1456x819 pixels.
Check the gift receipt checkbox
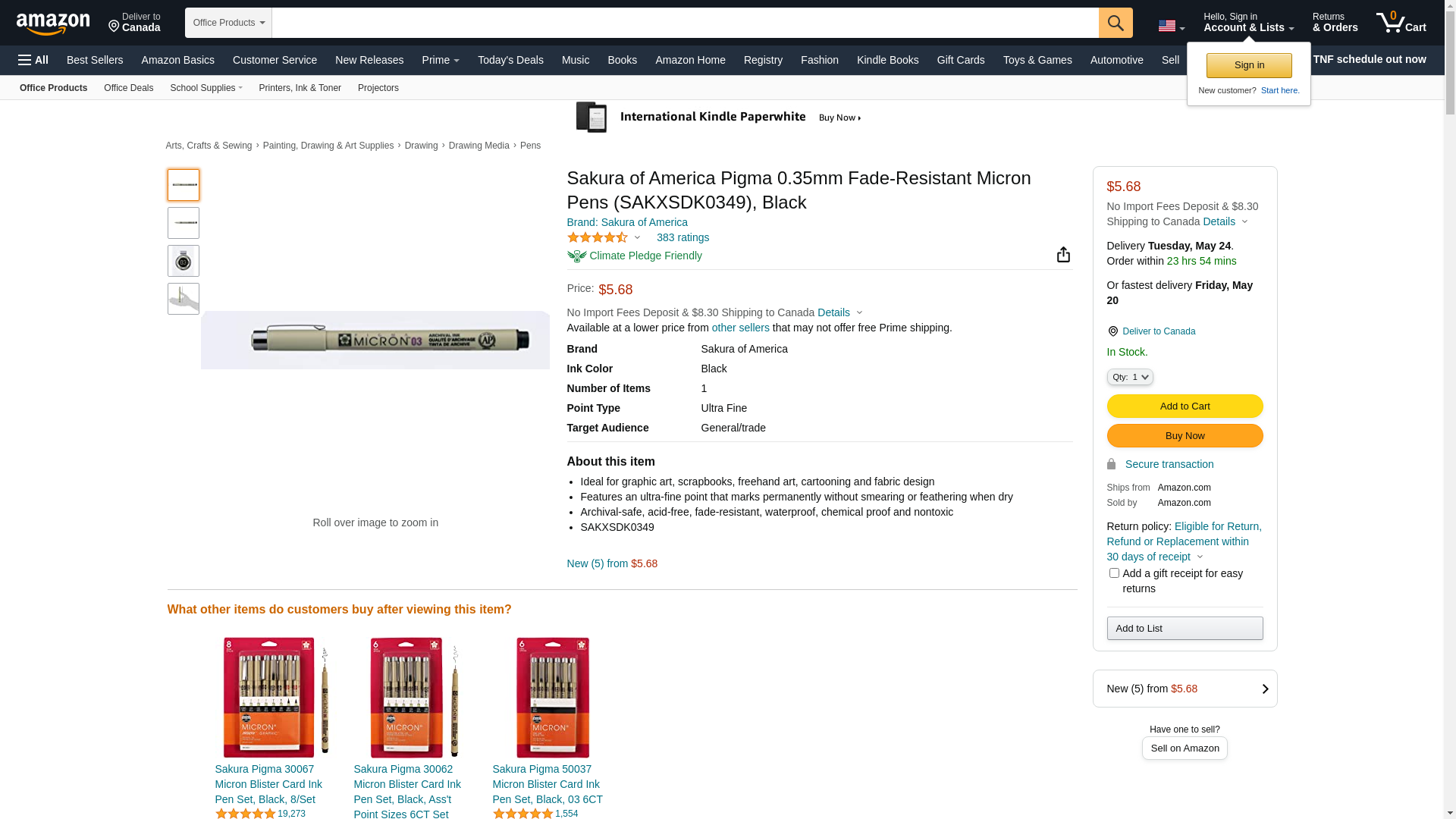click(1114, 573)
